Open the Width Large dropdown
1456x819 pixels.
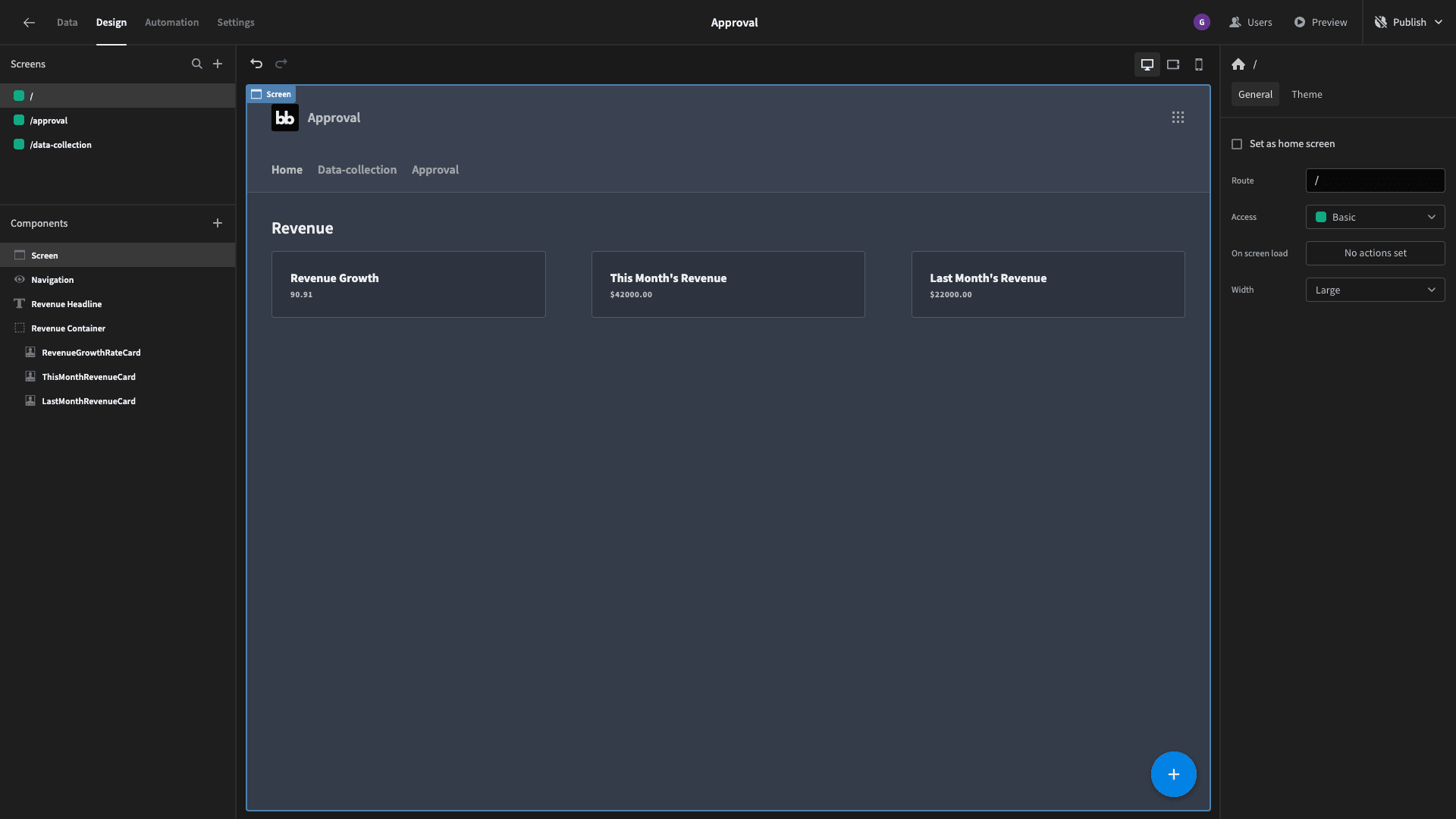coord(1376,290)
